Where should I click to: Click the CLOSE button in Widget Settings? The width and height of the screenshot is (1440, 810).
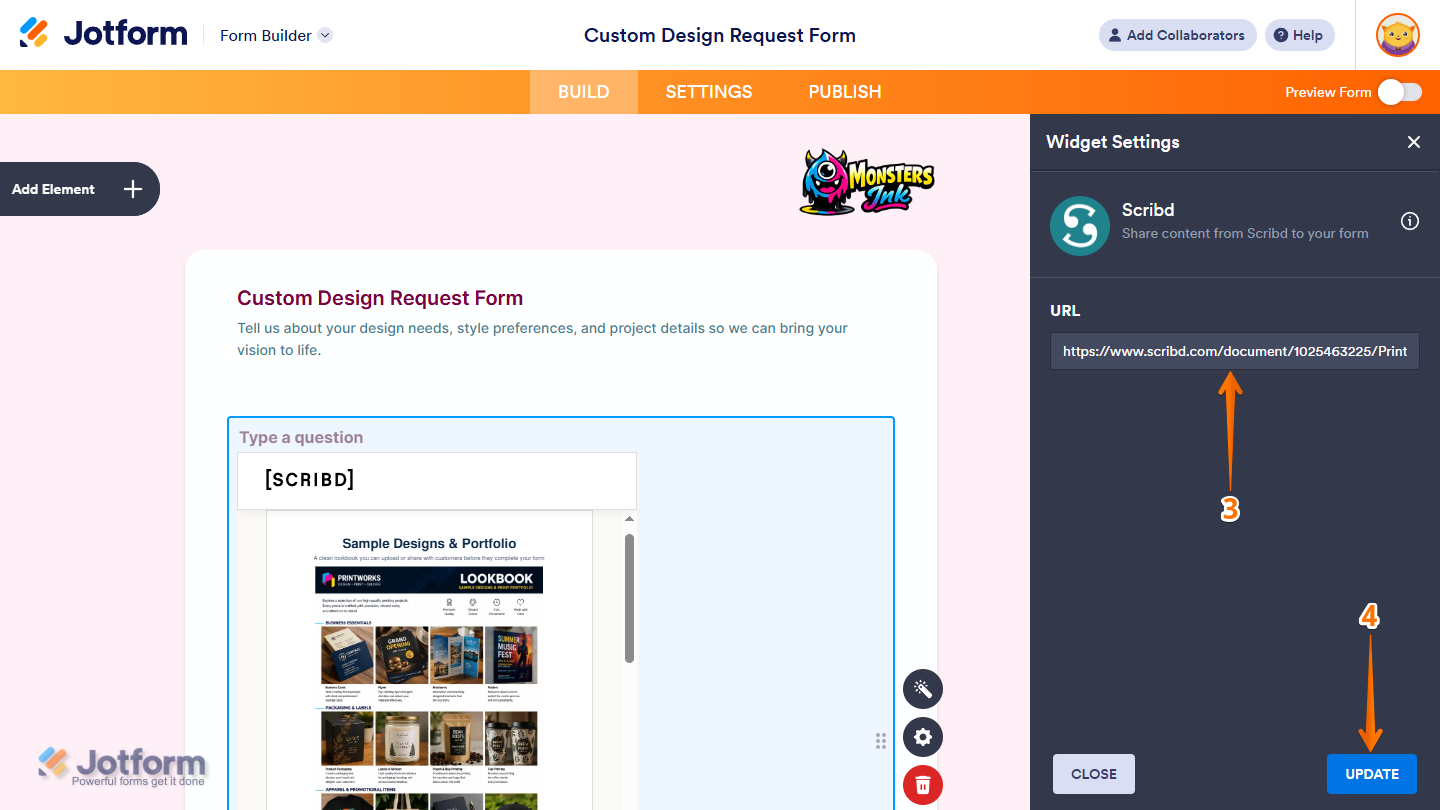(1093, 773)
